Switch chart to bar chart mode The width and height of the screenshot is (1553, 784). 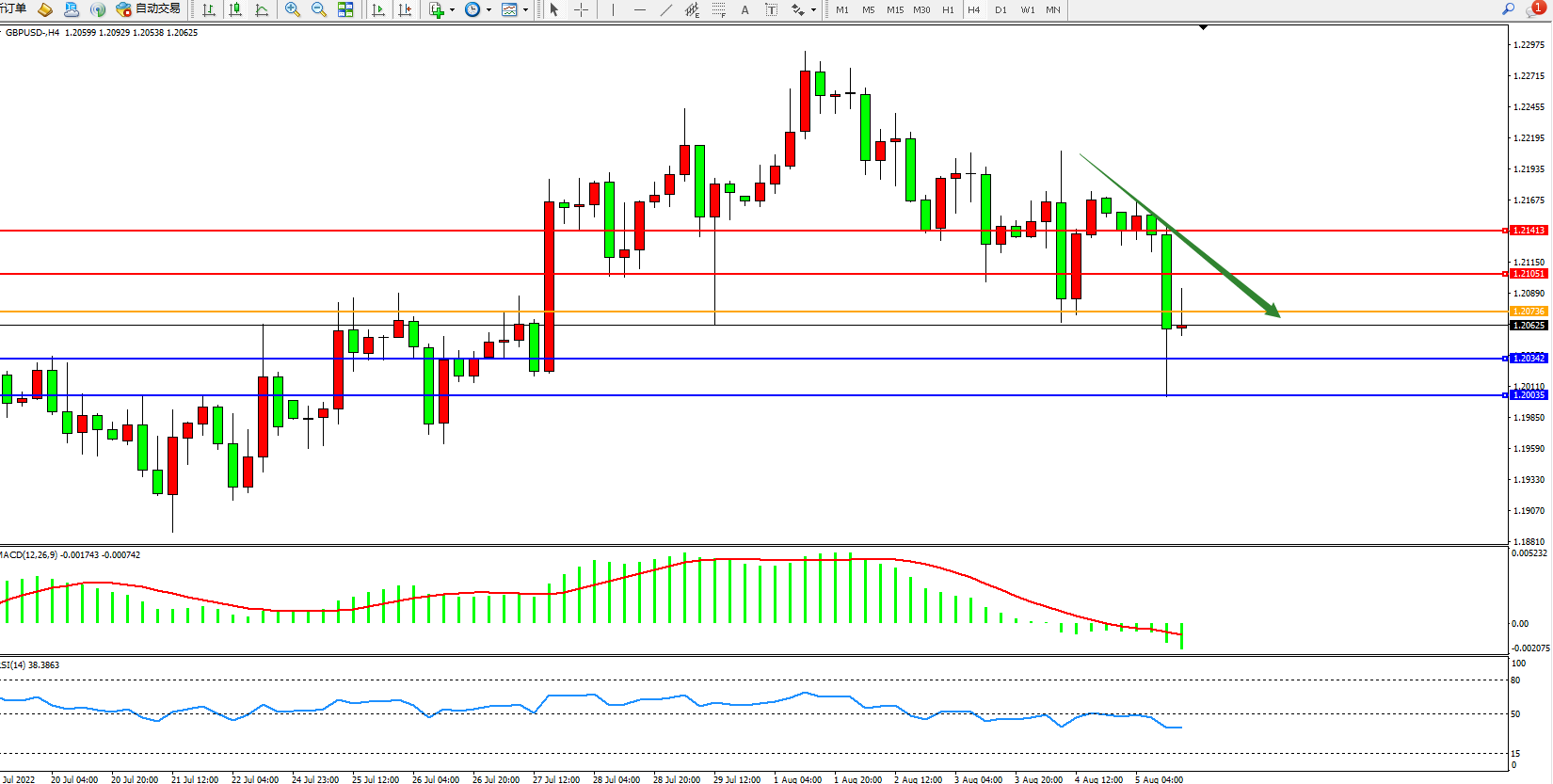pos(209,9)
